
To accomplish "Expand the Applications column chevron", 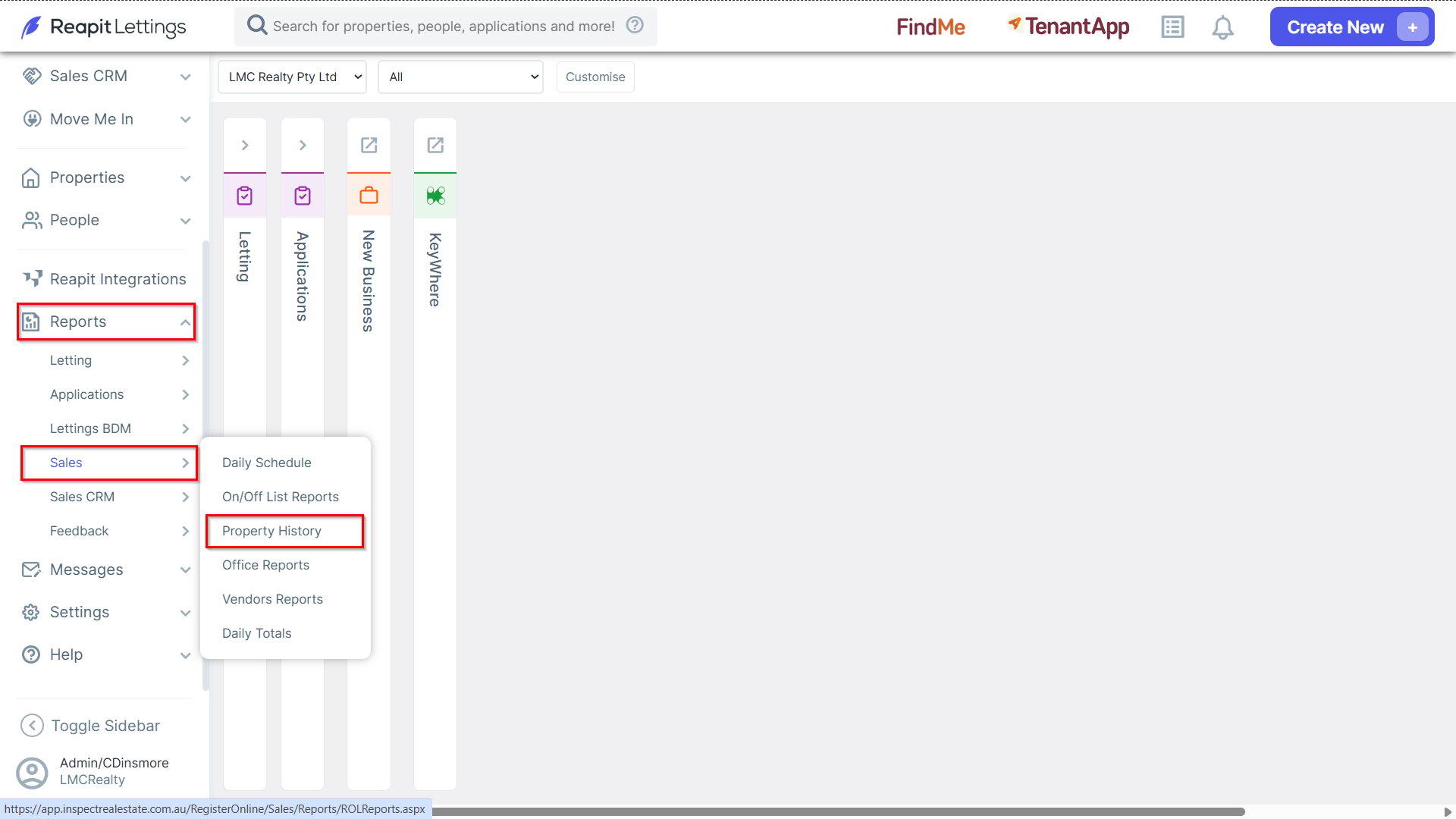I will click(303, 145).
